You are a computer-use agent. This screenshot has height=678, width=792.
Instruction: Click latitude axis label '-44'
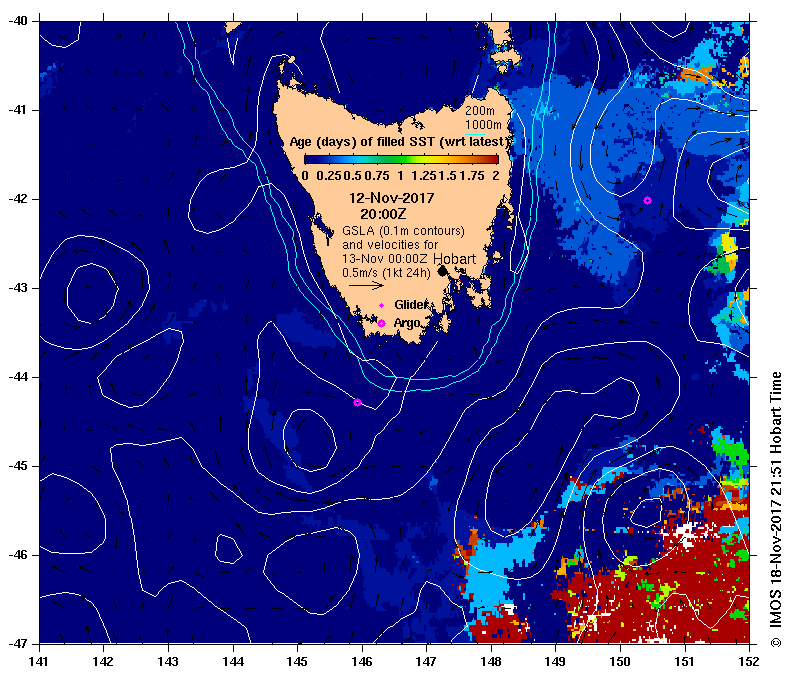[x=18, y=377]
